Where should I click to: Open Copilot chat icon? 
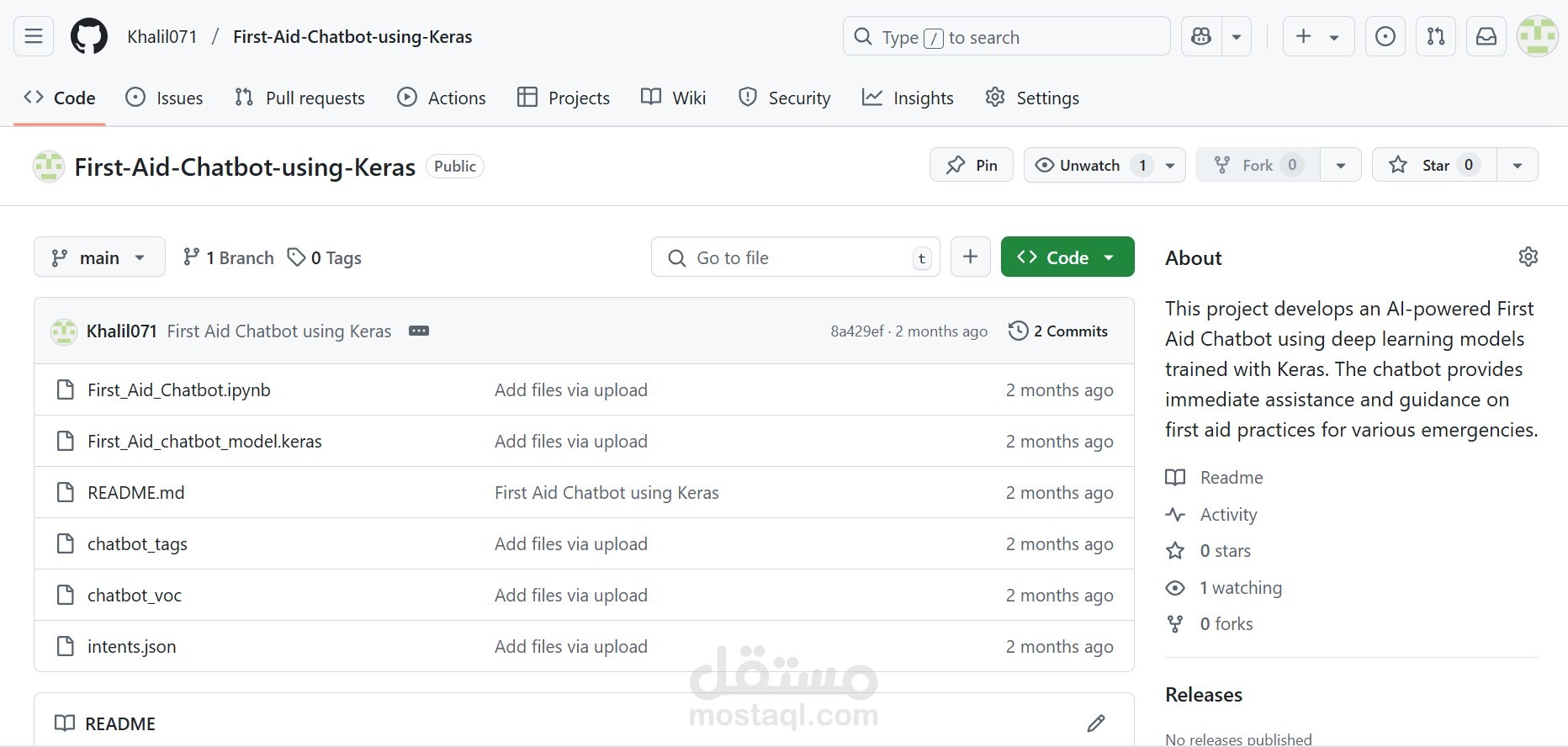pyautogui.click(x=1201, y=36)
